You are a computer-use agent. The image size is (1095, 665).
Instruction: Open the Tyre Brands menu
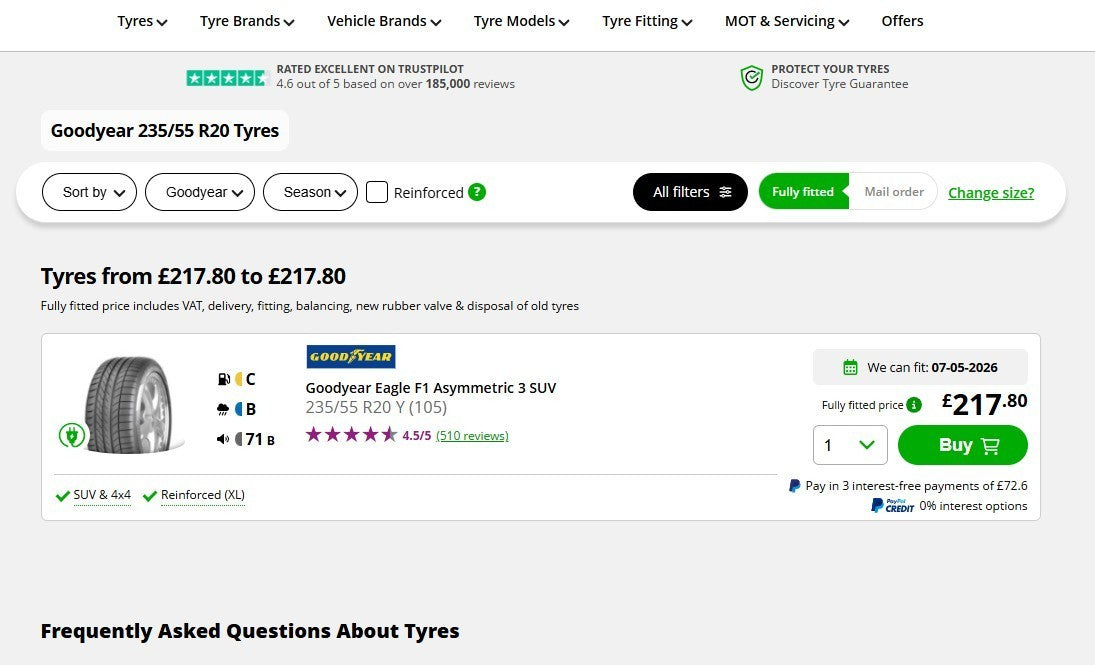coord(247,21)
